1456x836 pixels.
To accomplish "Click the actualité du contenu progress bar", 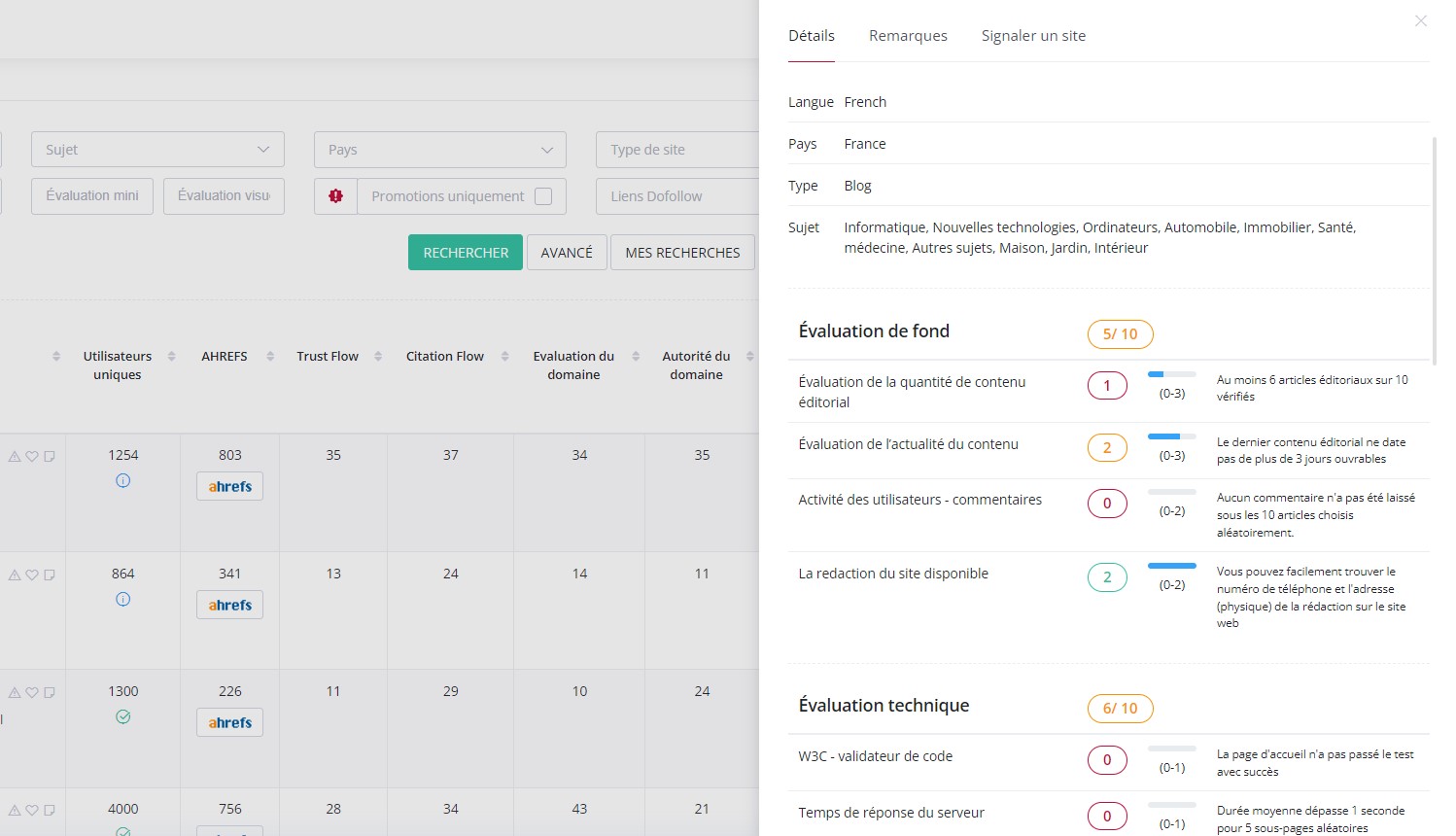I will (1172, 436).
